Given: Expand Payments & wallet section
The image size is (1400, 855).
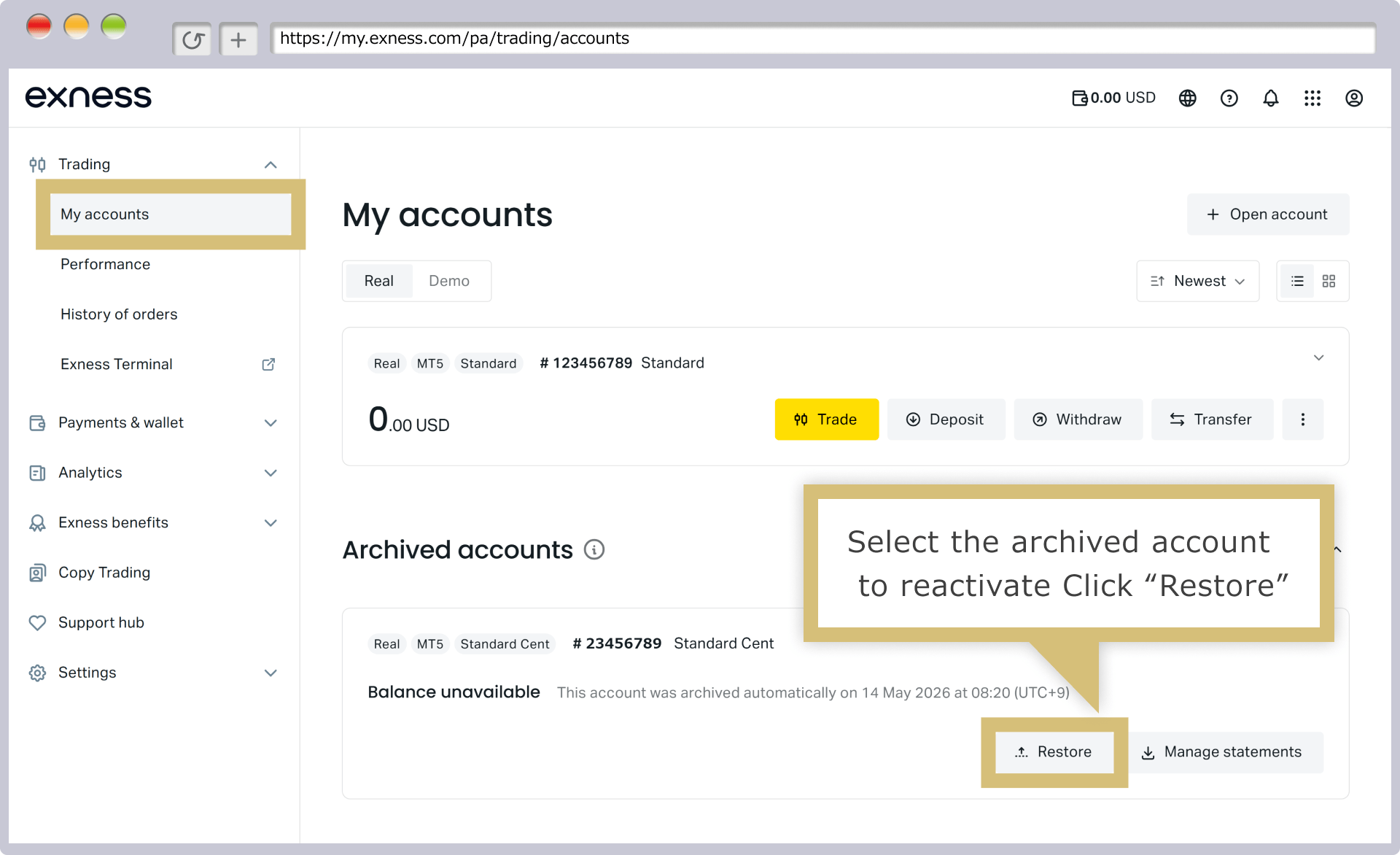Looking at the screenshot, I should pos(271,423).
